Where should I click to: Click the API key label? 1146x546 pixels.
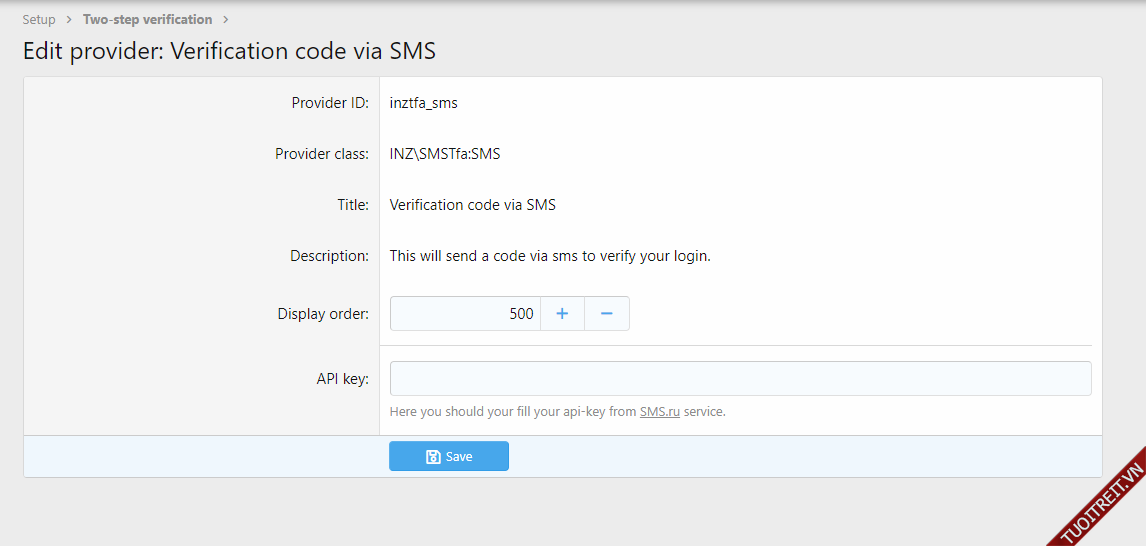[x=342, y=379]
